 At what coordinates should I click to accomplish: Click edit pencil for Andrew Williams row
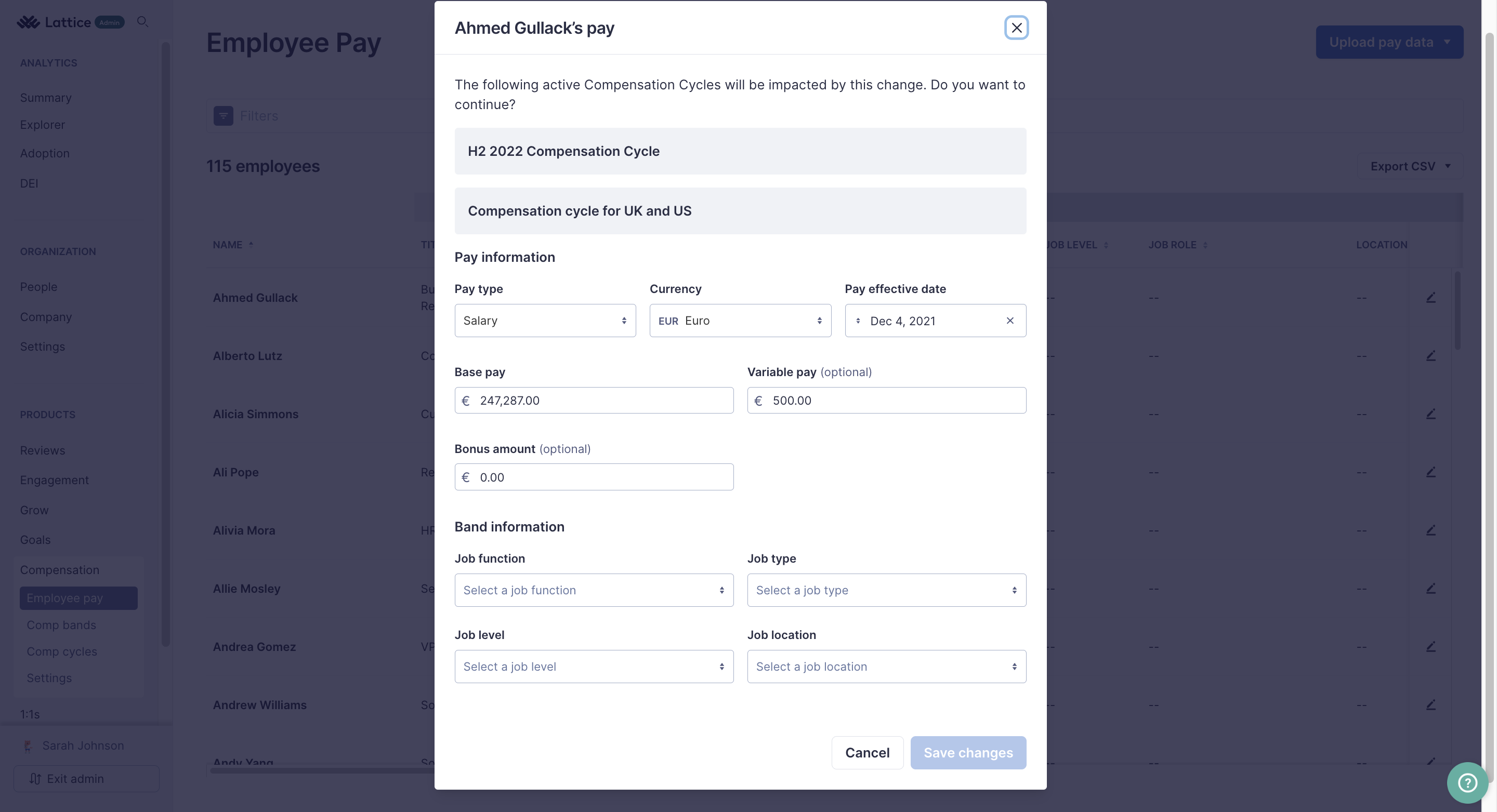pyautogui.click(x=1431, y=704)
